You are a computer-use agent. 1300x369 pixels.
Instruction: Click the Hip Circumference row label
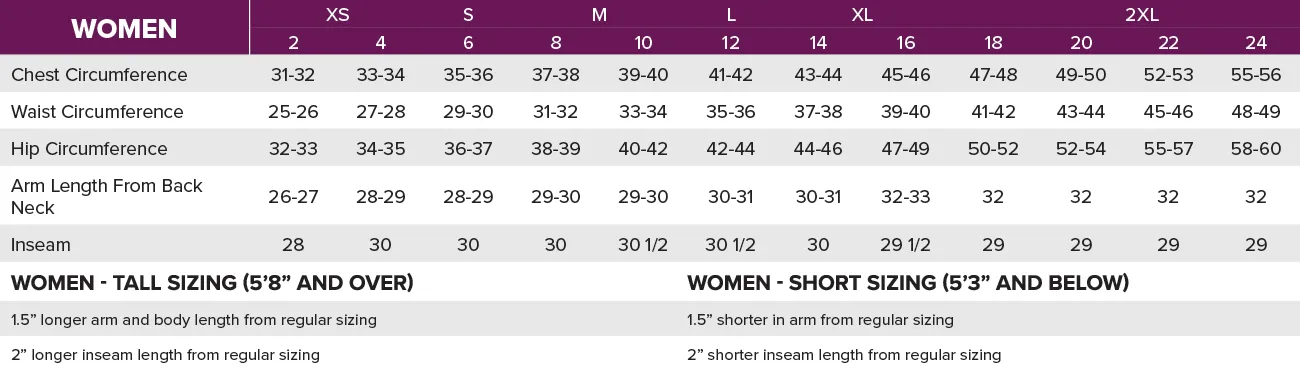tap(89, 149)
